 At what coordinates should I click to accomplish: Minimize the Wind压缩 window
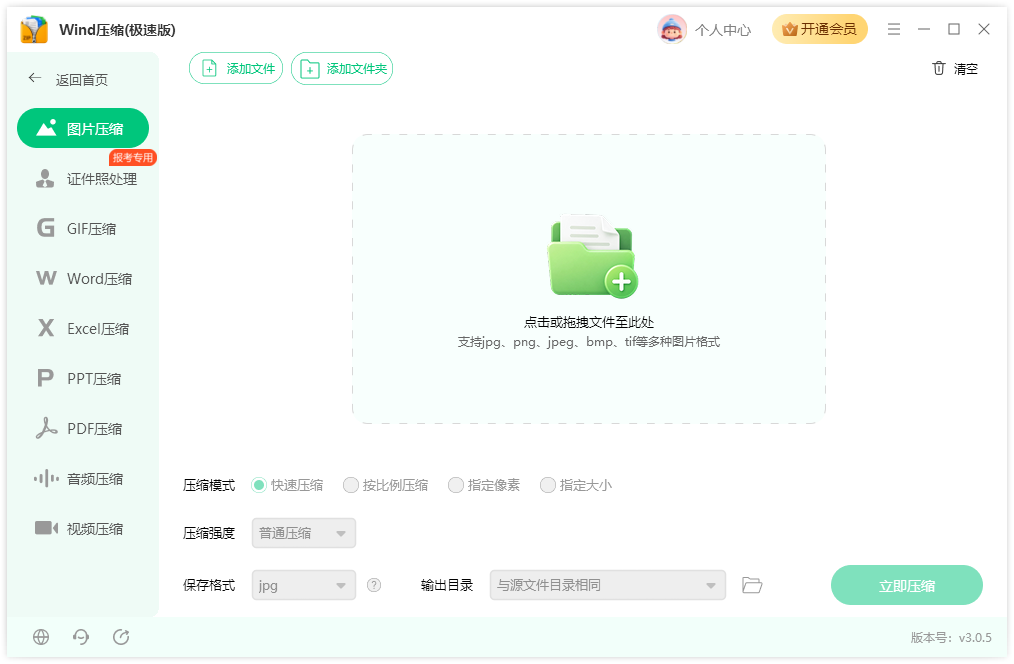(923, 29)
